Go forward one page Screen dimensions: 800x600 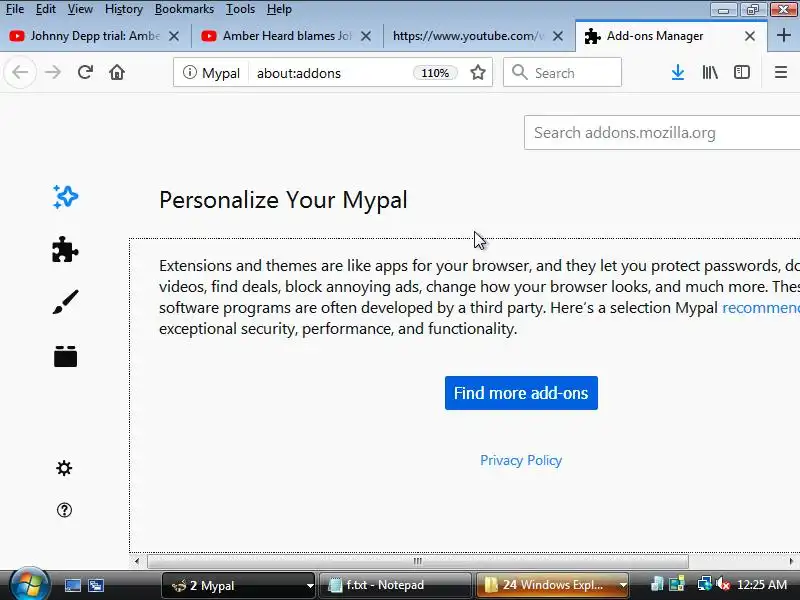(x=53, y=72)
